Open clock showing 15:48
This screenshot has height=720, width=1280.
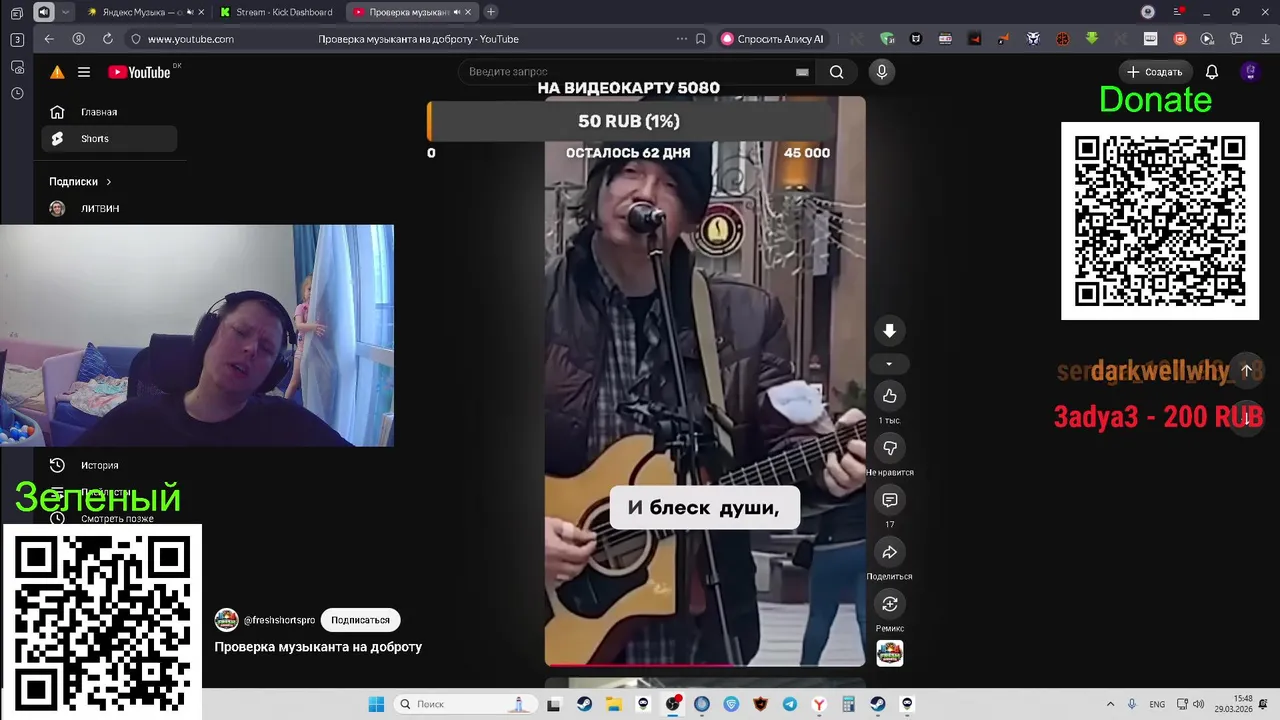(x=1234, y=704)
